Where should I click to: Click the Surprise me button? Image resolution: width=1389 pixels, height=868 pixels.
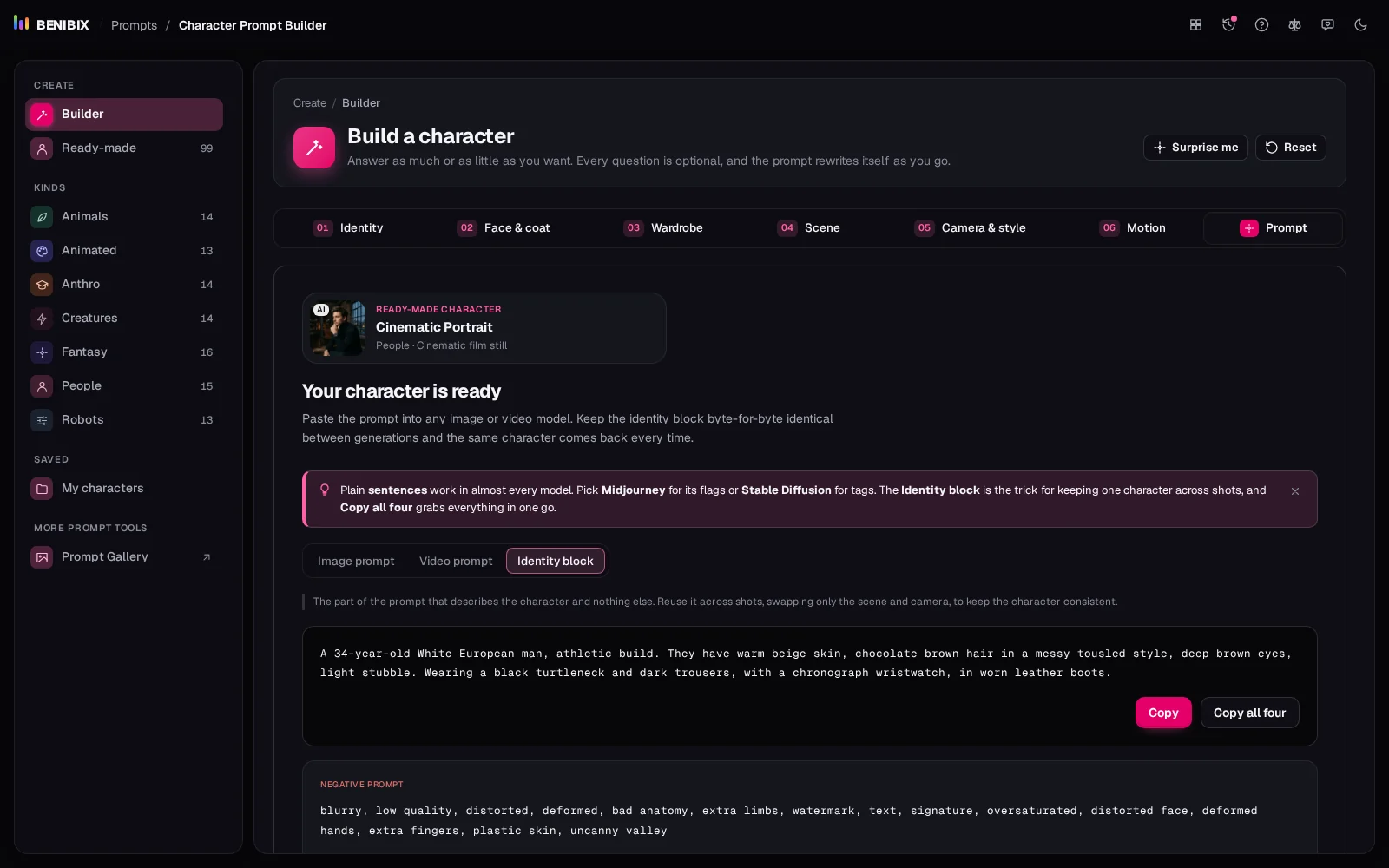1195,148
